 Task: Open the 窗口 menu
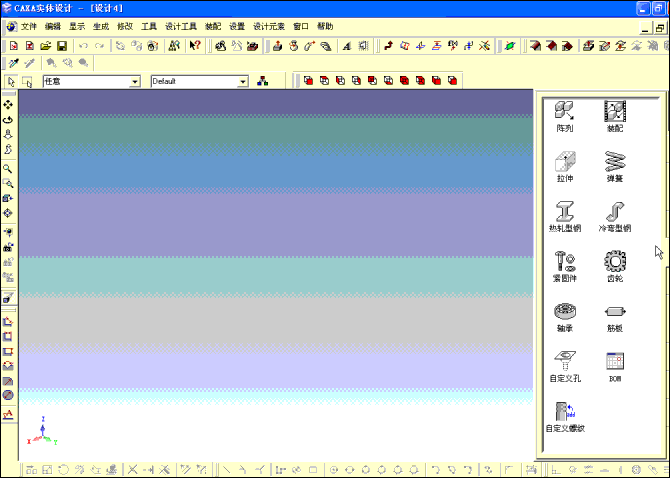click(x=301, y=26)
